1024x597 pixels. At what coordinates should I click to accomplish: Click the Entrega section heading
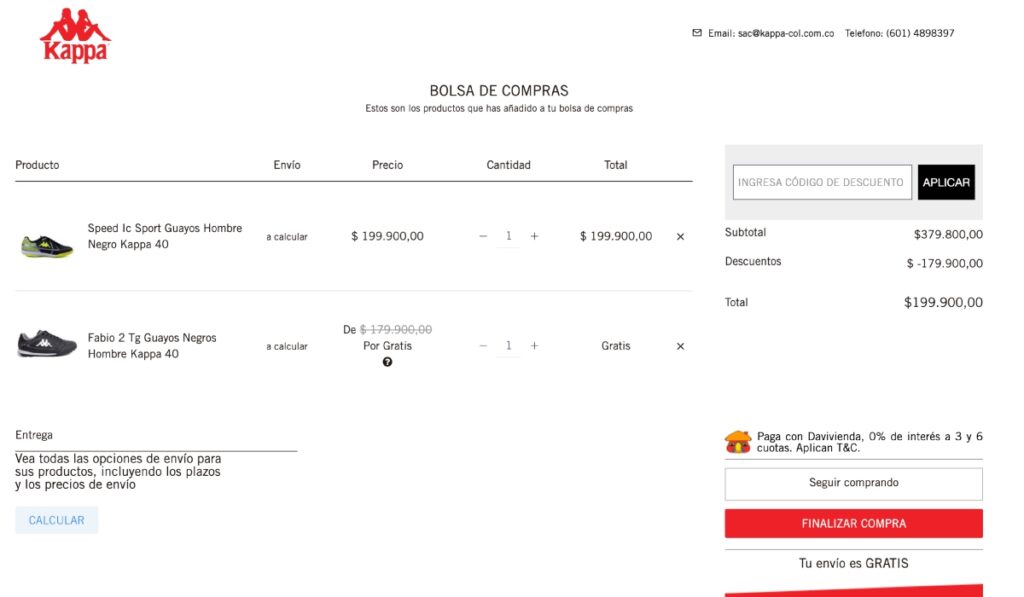[x=34, y=435]
